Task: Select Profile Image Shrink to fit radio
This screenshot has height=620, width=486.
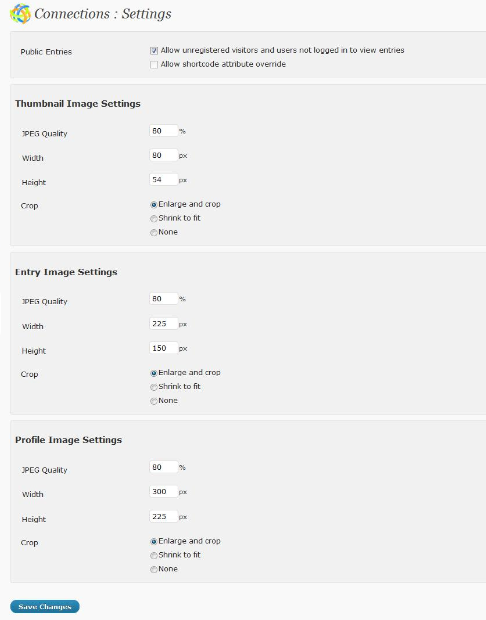Action: click(x=154, y=556)
